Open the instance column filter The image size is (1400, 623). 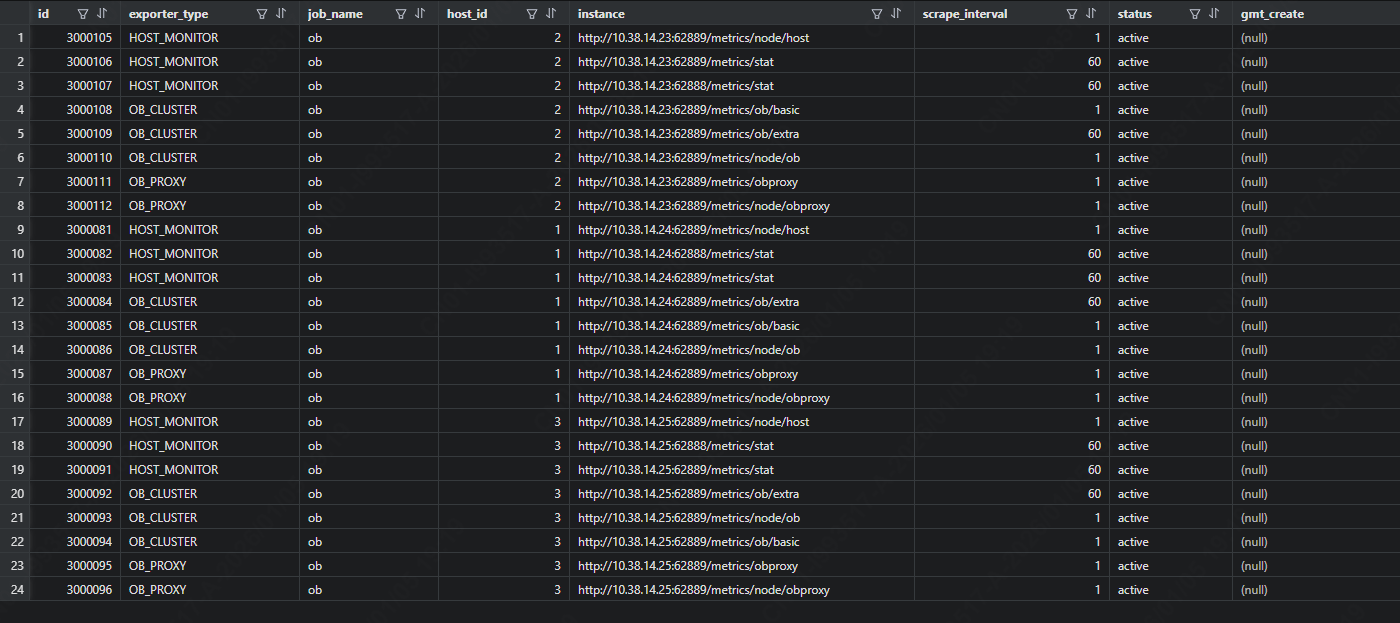click(877, 14)
